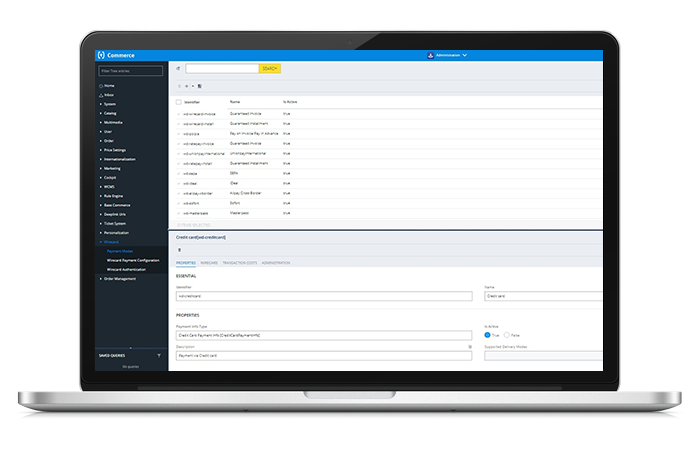Click the yellow Search button

pos(270,69)
